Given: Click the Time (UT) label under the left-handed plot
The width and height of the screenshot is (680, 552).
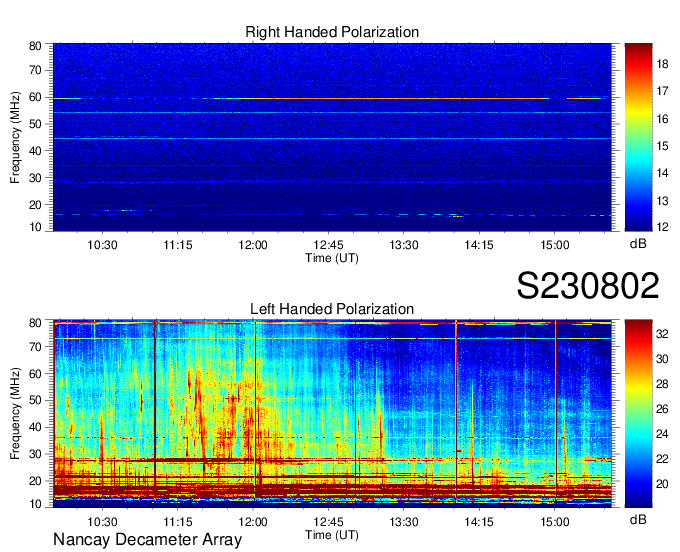Looking at the screenshot, I should pyautogui.click(x=332, y=535).
